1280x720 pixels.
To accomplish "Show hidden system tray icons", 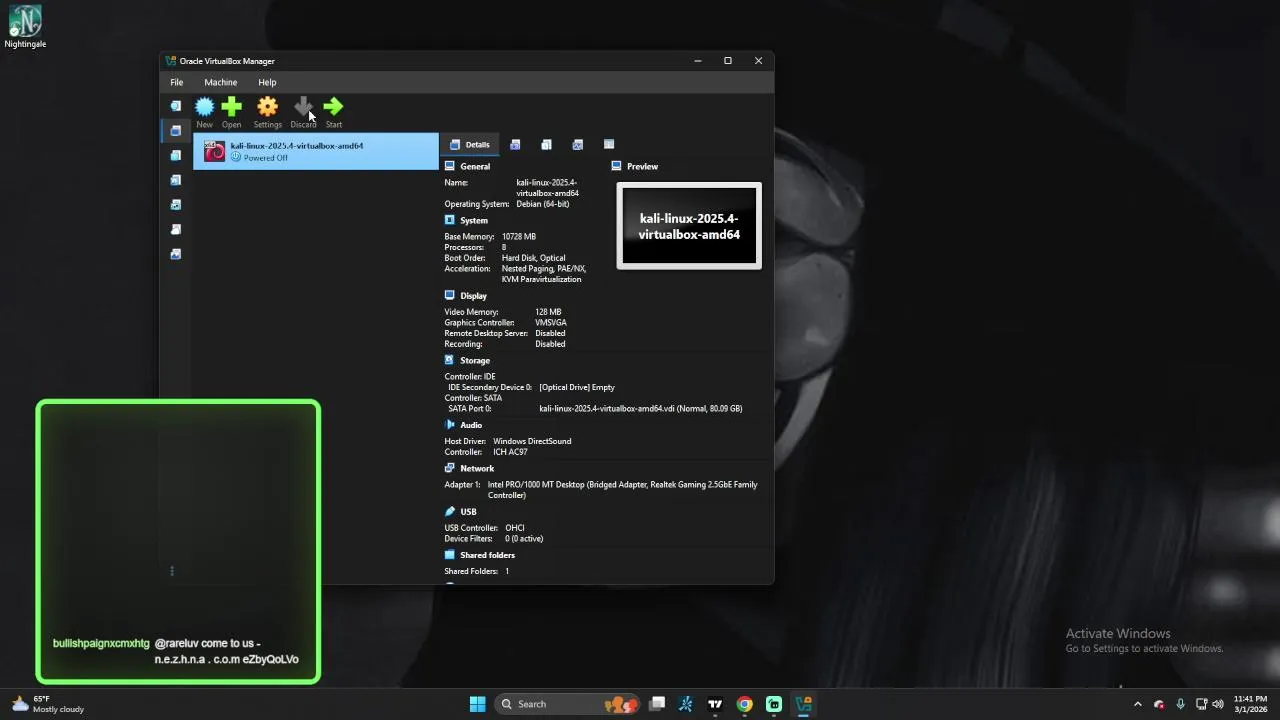I will point(1137,704).
